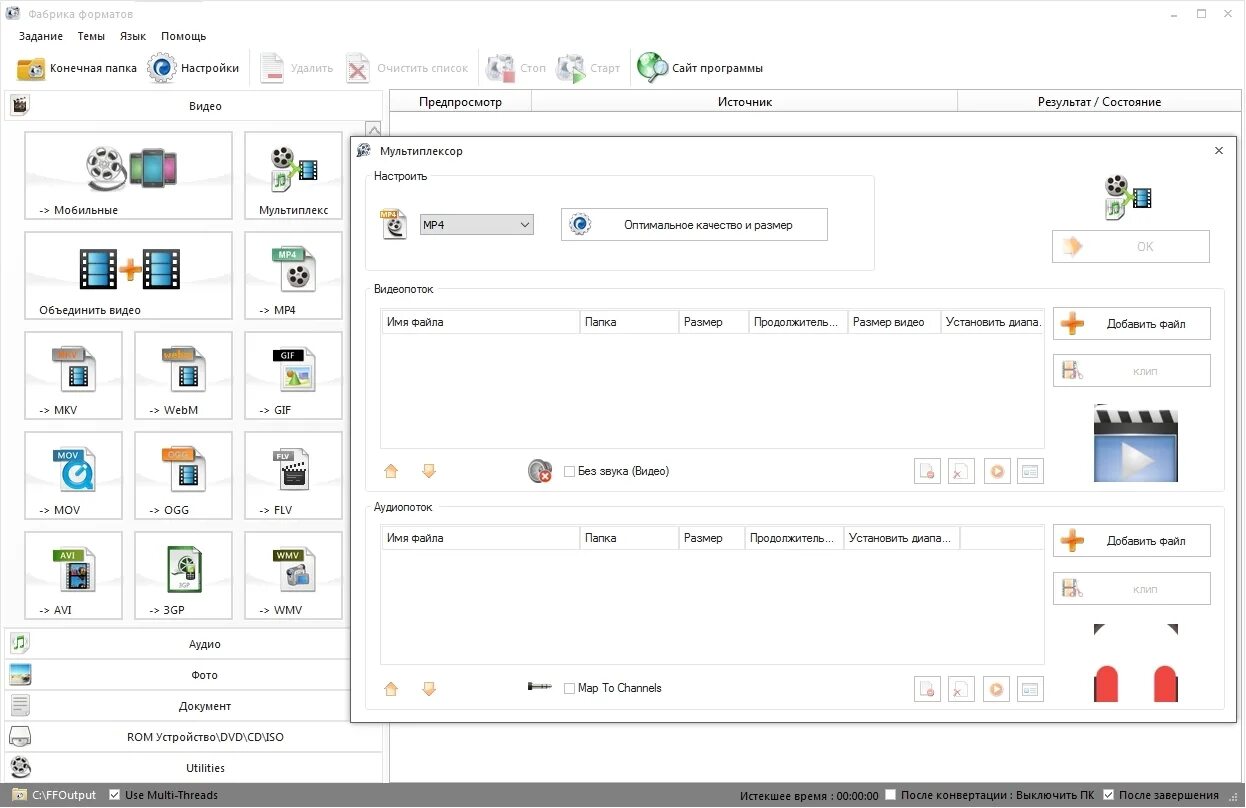Click Предпросмотр column header

(x=460, y=101)
